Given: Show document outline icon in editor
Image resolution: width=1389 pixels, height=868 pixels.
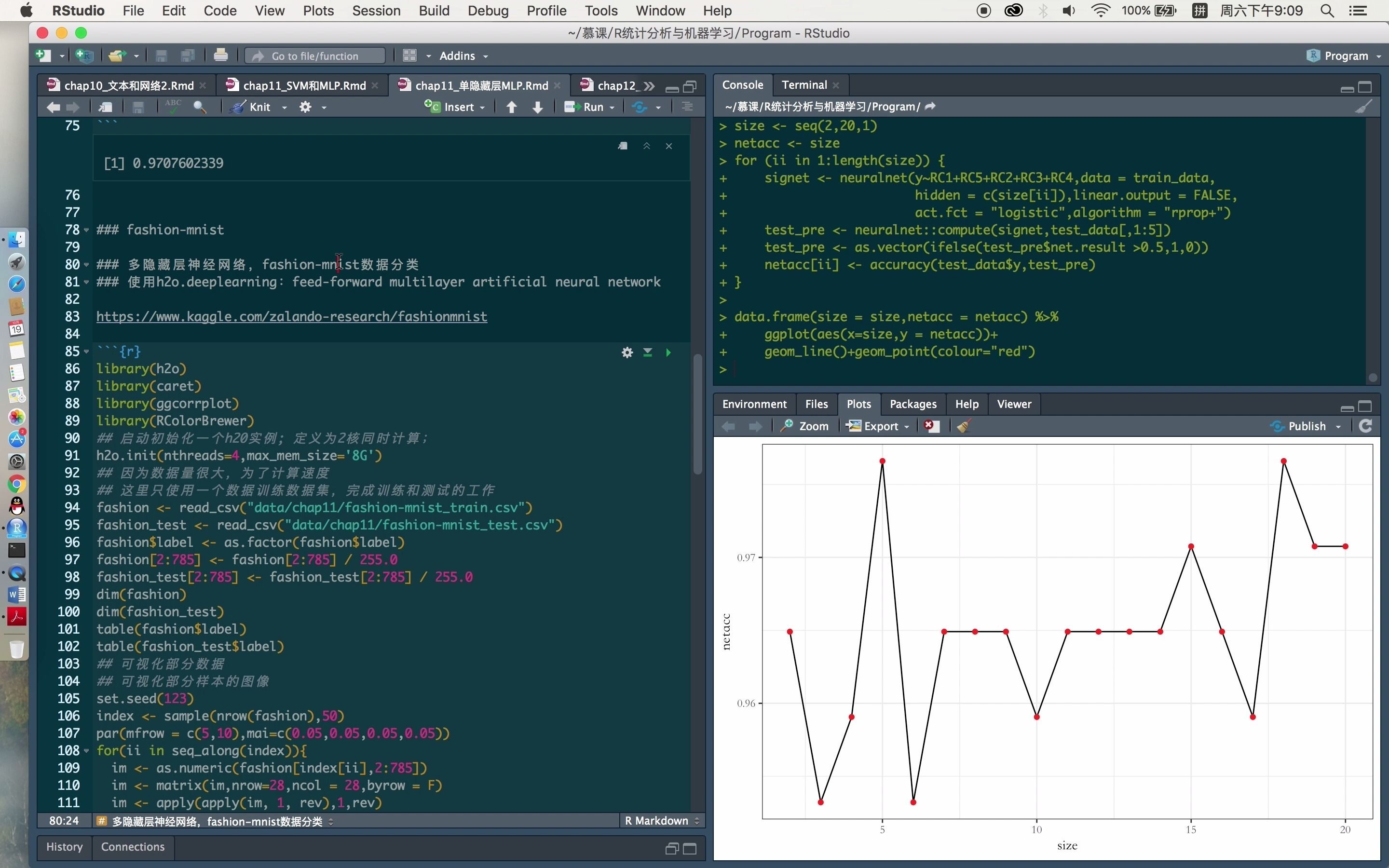Looking at the screenshot, I should coord(687,107).
